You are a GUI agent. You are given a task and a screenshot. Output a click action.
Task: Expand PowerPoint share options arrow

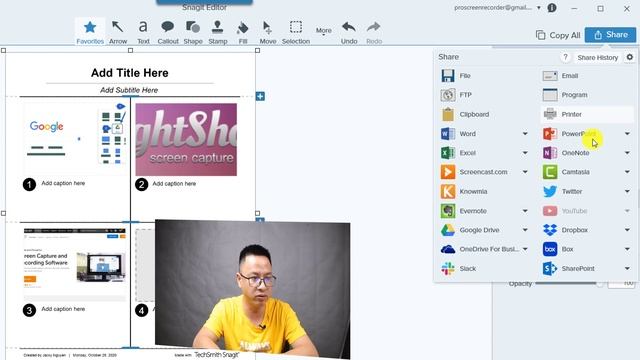627,133
